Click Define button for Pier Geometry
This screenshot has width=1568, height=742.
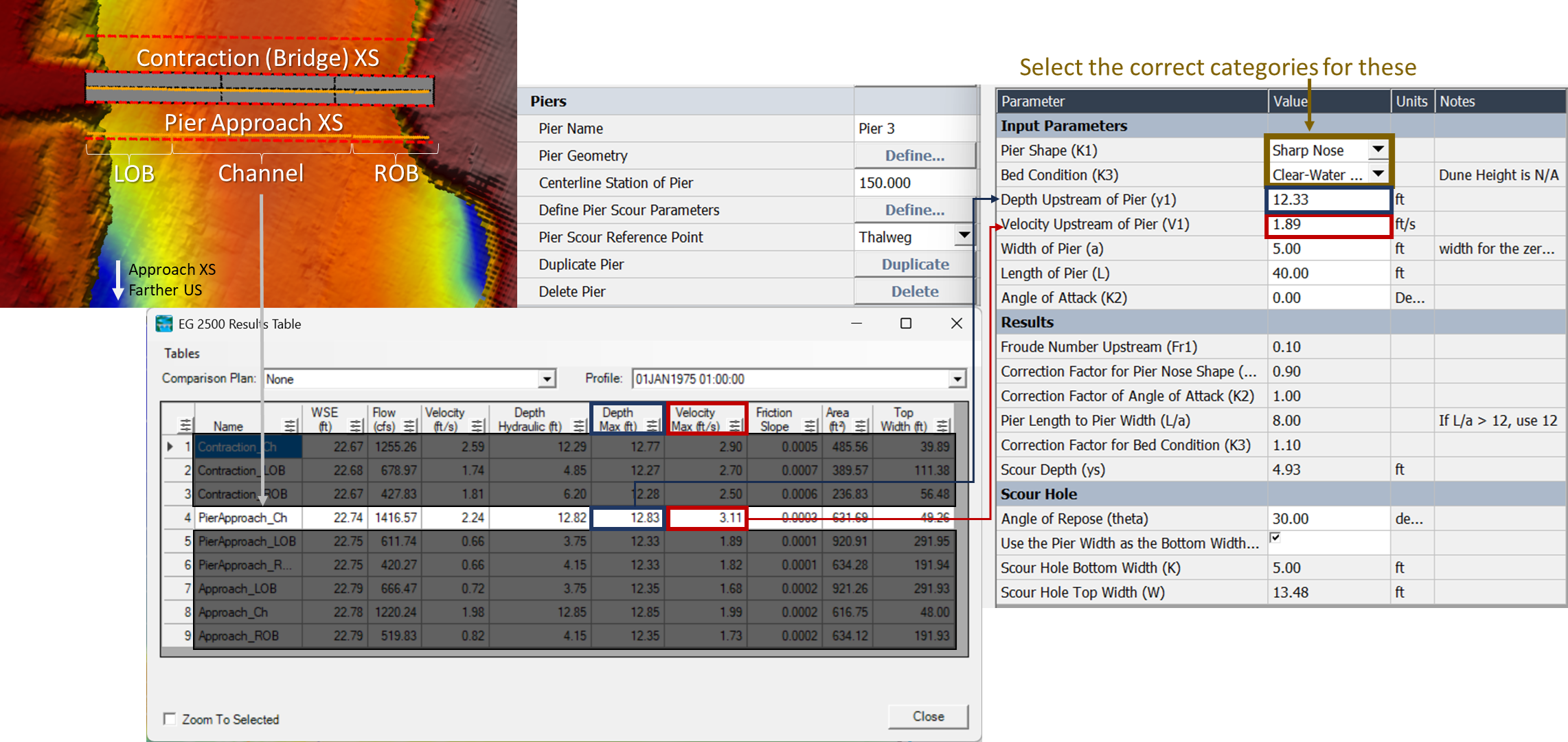(914, 156)
